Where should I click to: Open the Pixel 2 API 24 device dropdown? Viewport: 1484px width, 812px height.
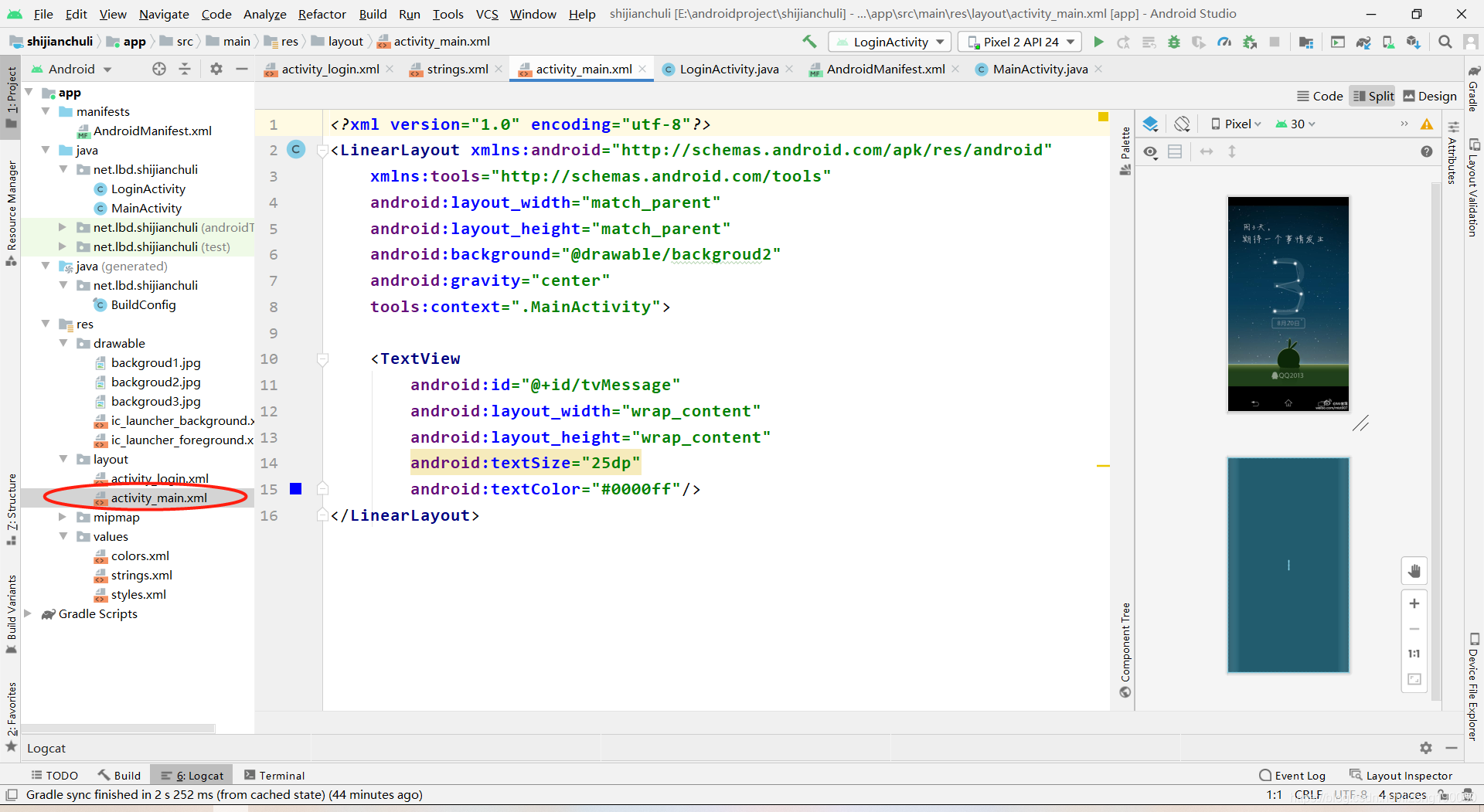tap(1019, 42)
